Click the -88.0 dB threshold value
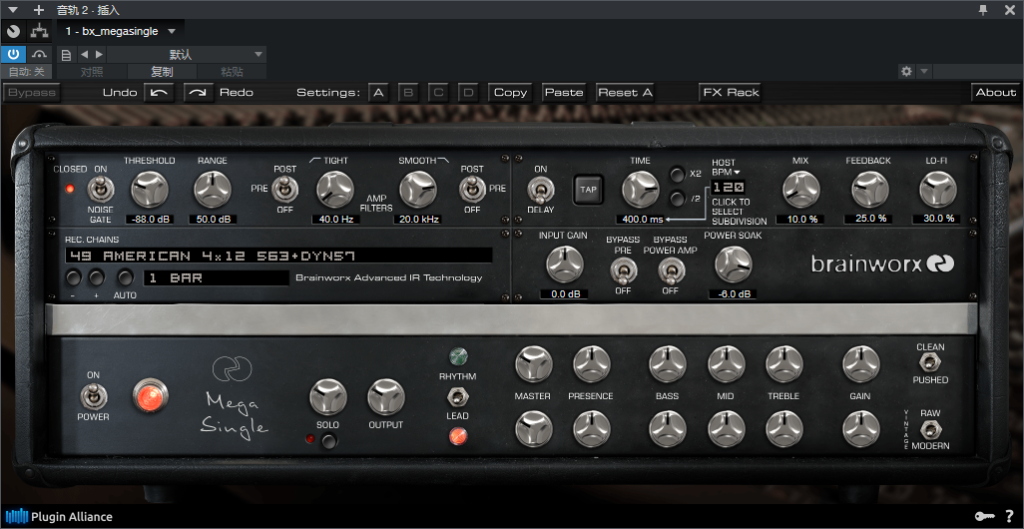The height and width of the screenshot is (529, 1024). pos(150,219)
